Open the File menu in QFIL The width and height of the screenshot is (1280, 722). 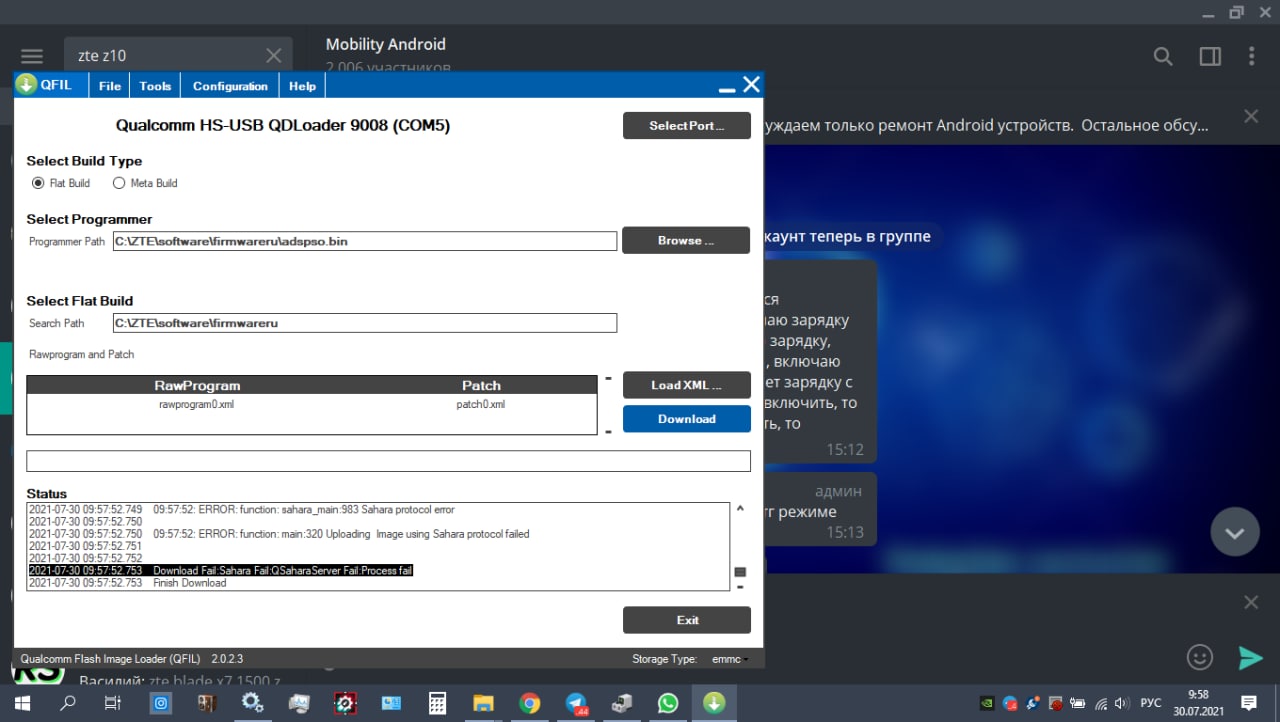pyautogui.click(x=110, y=86)
